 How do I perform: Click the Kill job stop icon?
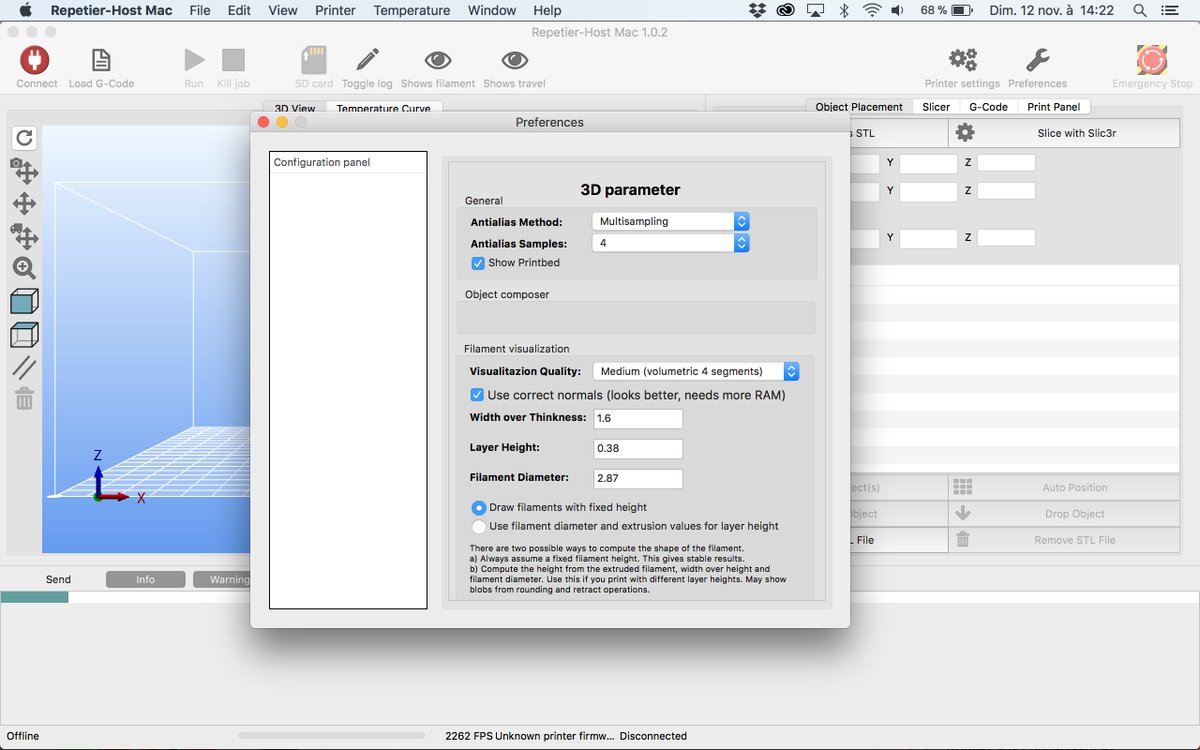(233, 60)
